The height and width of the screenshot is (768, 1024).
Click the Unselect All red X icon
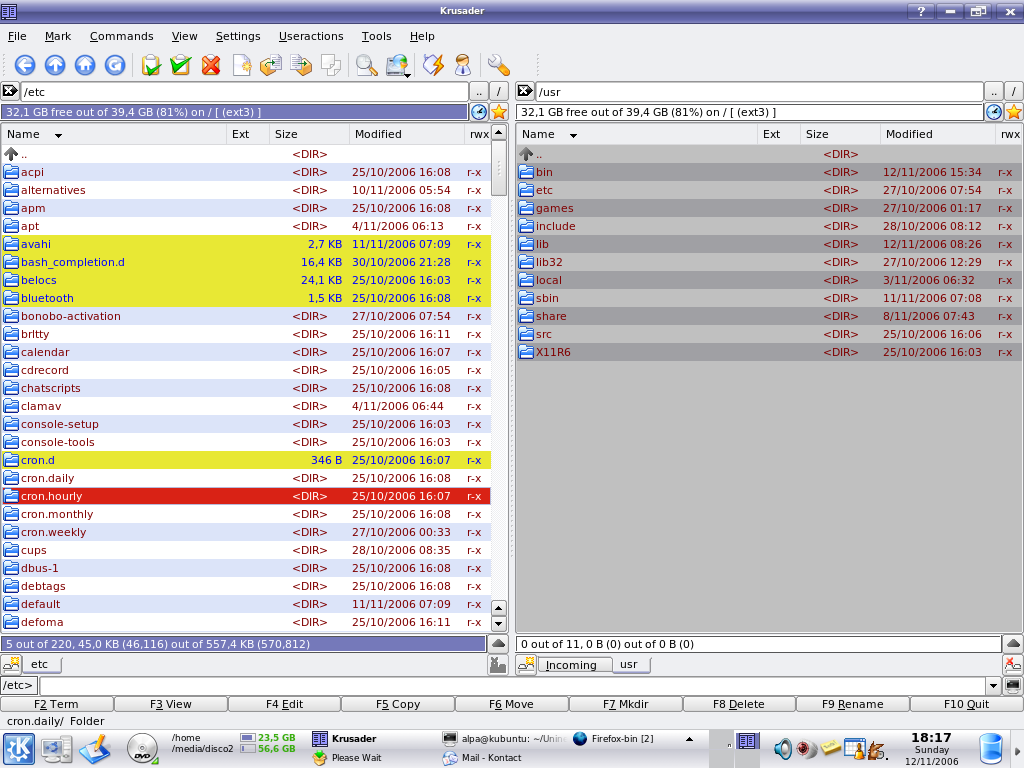pyautogui.click(x=211, y=65)
